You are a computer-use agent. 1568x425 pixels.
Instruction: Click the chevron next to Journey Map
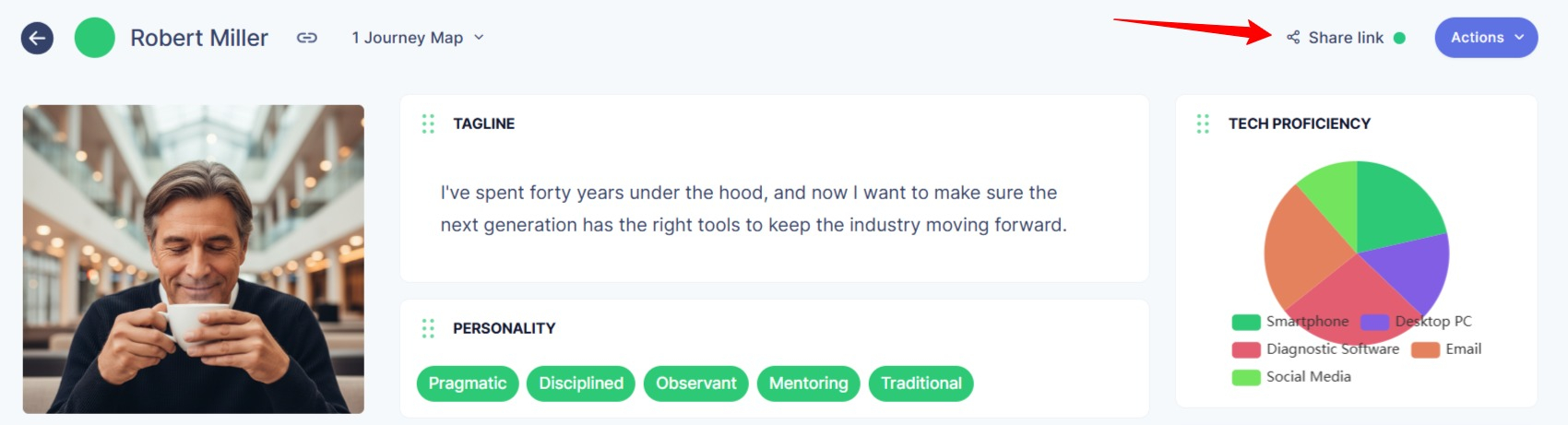click(480, 38)
